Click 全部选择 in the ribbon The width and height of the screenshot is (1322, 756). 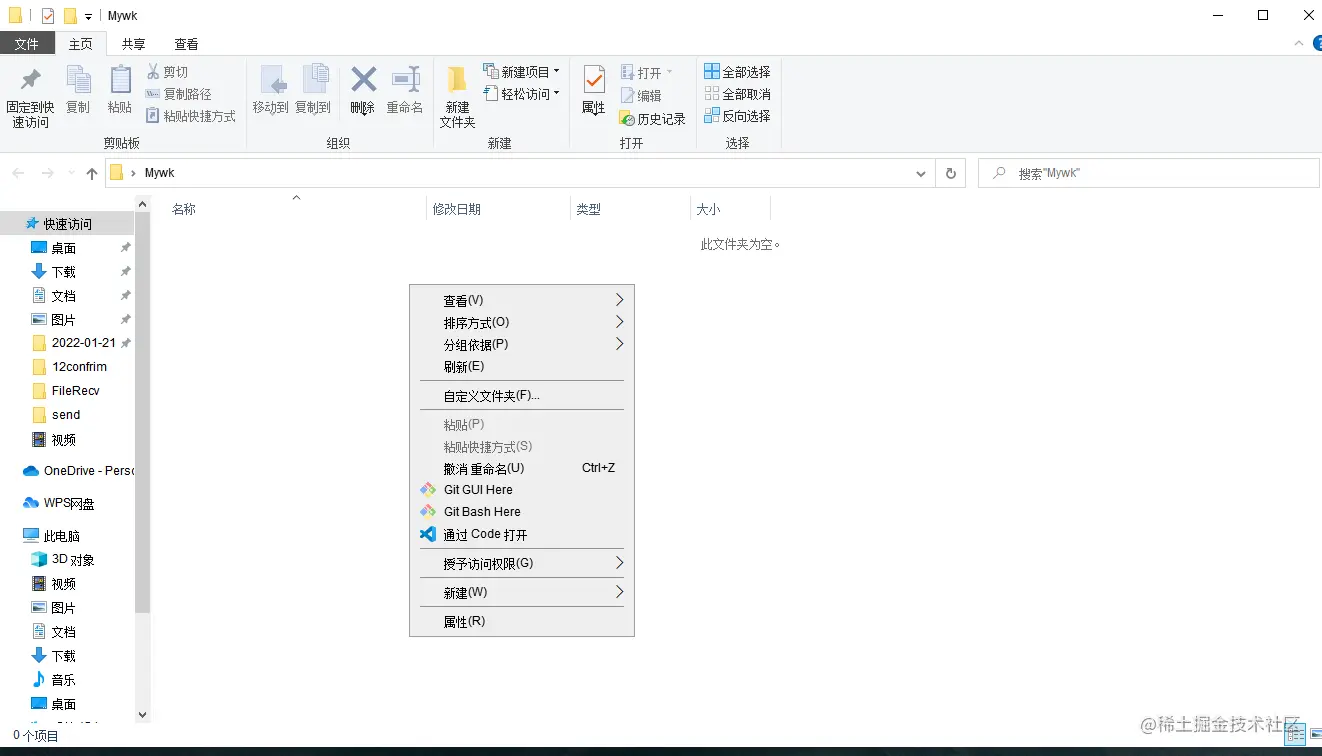[x=738, y=72]
